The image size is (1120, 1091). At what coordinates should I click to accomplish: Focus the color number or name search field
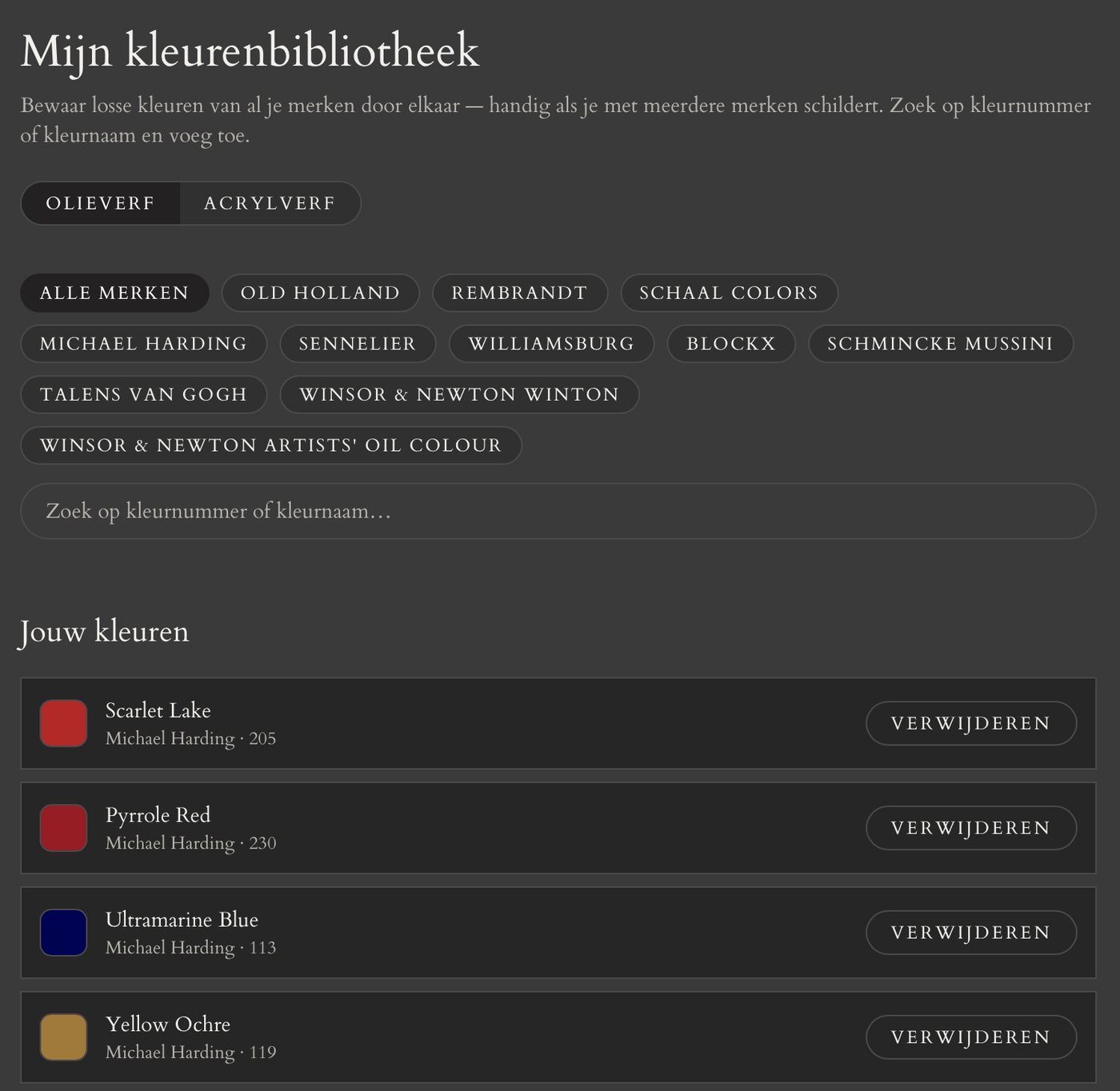(x=558, y=511)
